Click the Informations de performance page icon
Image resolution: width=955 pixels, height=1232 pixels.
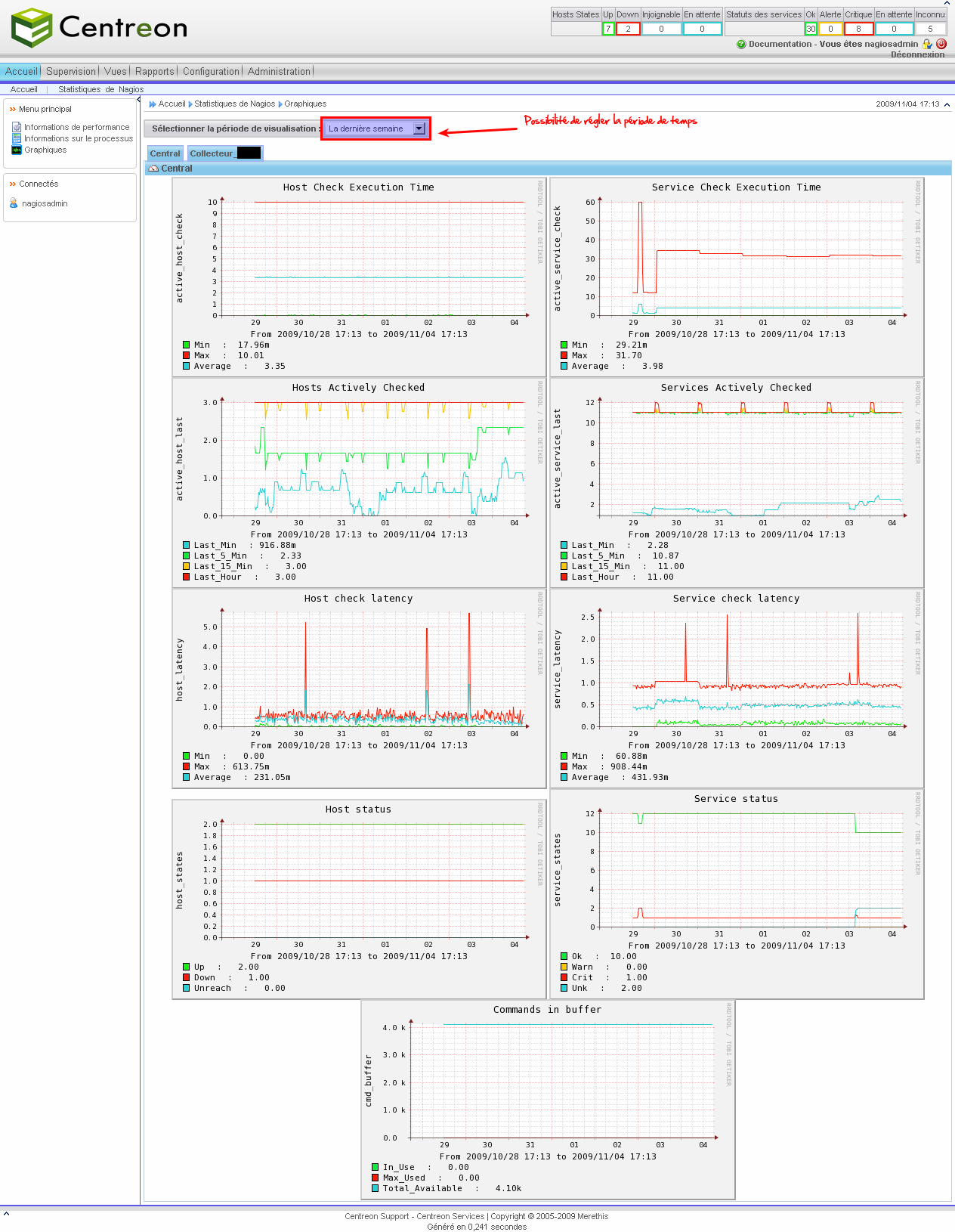pos(17,127)
